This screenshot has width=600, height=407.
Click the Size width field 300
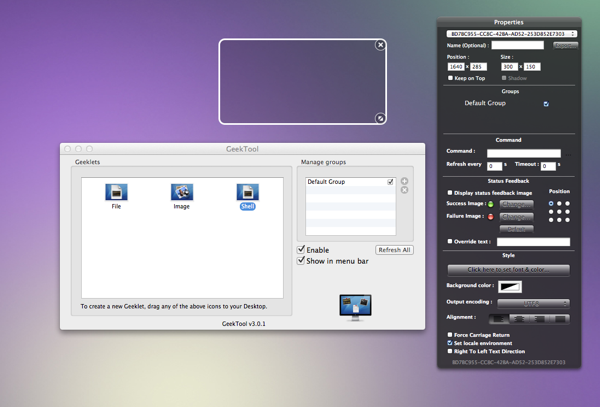point(509,67)
